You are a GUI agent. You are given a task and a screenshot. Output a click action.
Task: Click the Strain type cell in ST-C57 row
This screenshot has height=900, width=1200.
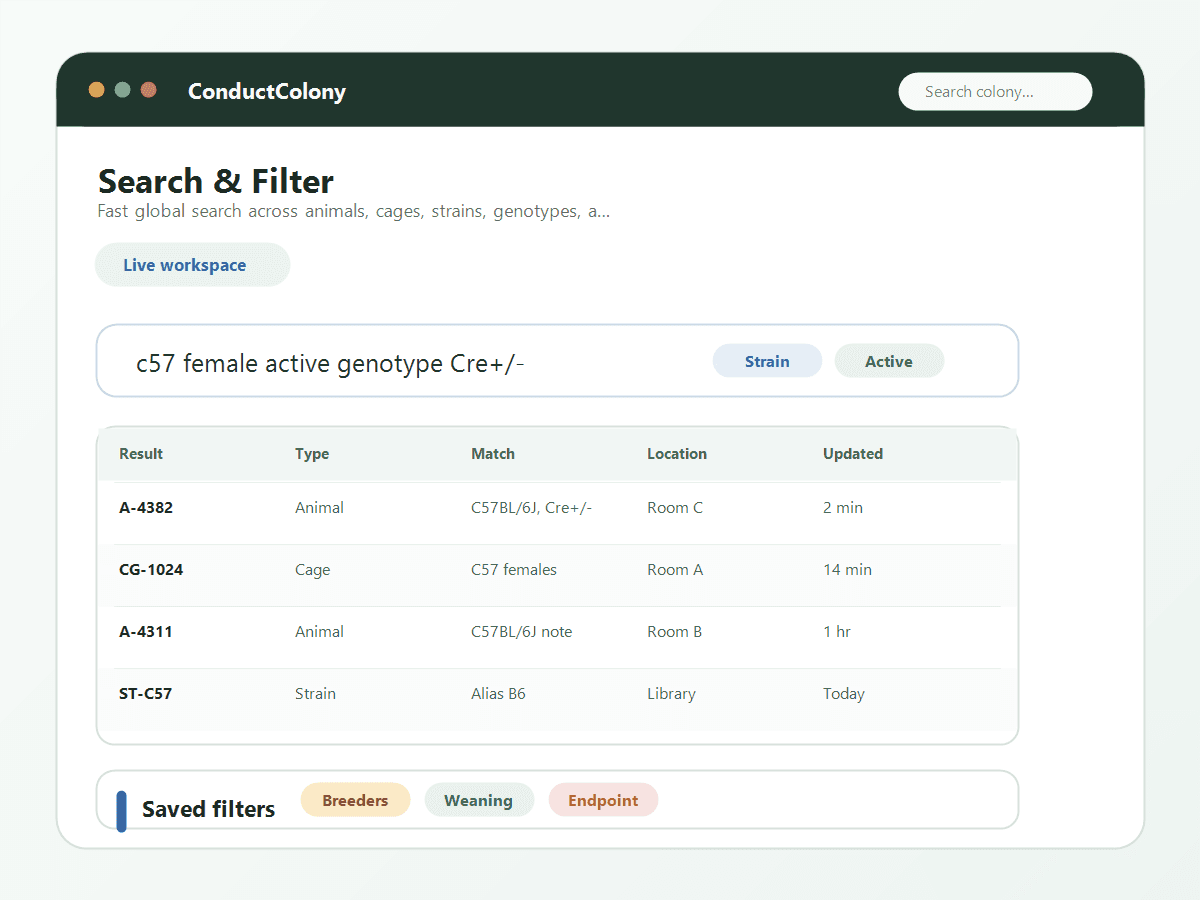point(315,693)
